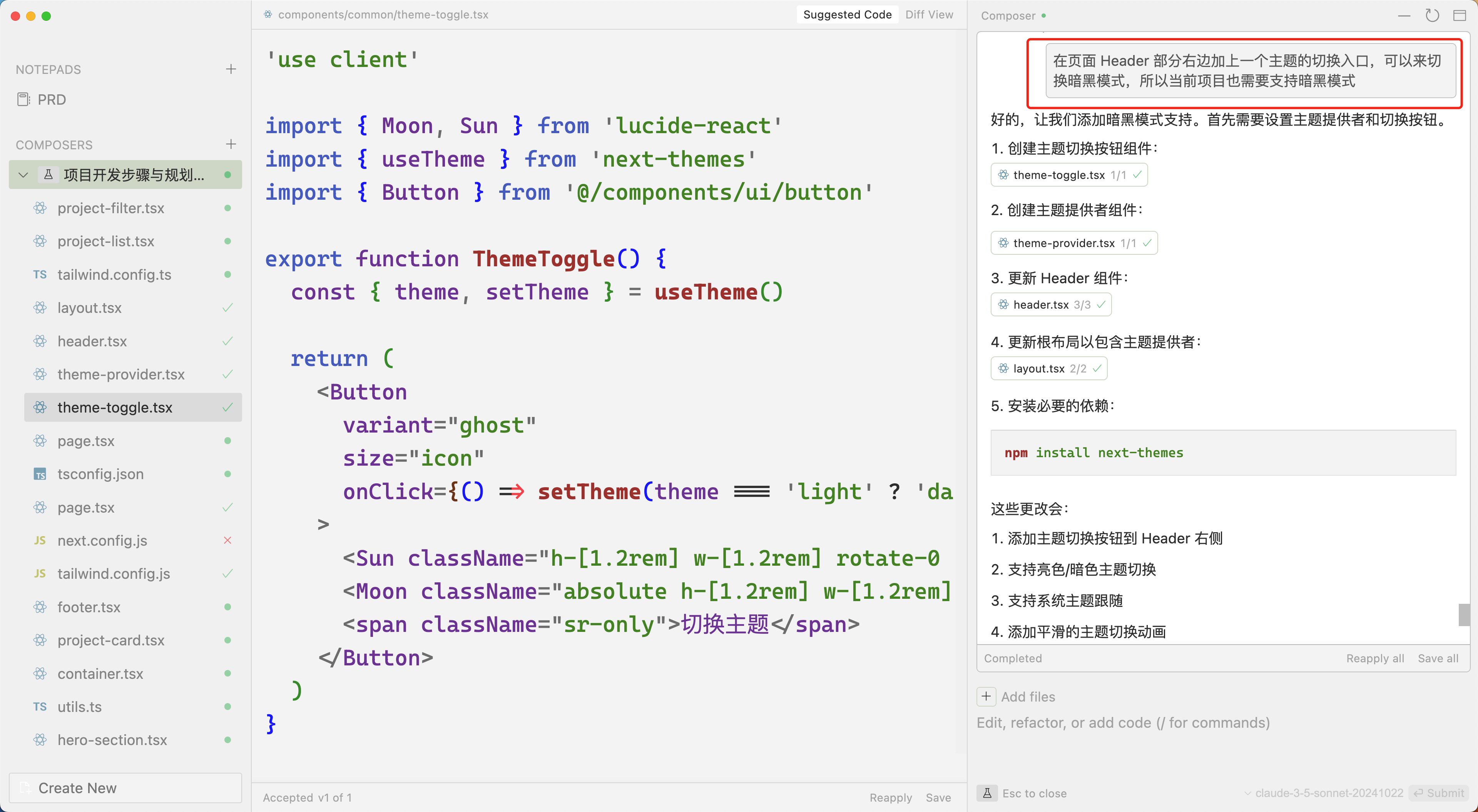Click the tsconfig.json file type icon
This screenshot has height=812, width=1478.
coord(40,474)
